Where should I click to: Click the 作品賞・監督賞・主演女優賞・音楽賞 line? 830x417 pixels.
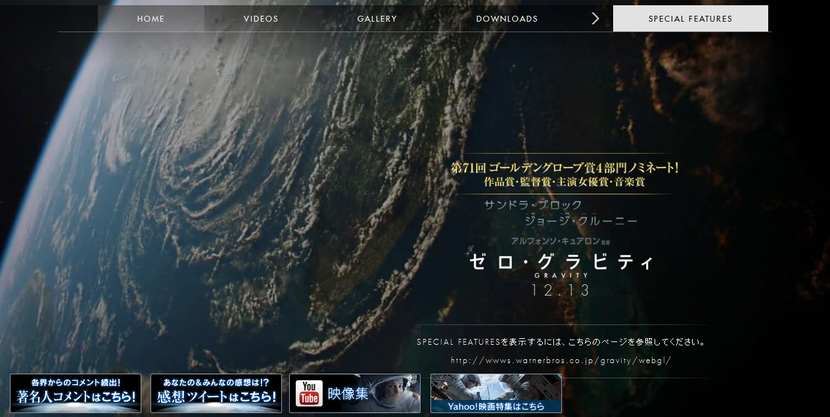pyautogui.click(x=564, y=182)
